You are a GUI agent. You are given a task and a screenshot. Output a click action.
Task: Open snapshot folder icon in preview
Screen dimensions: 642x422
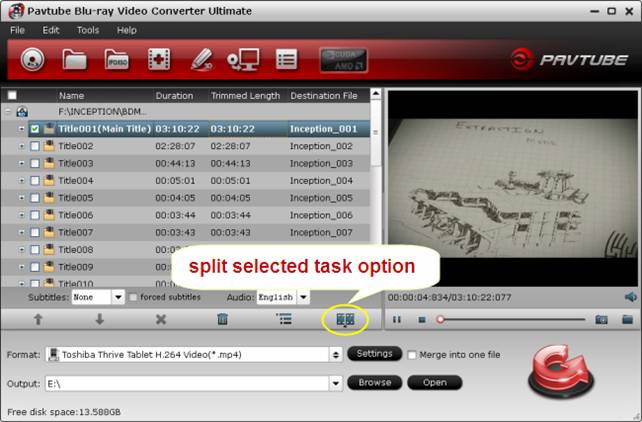[627, 319]
